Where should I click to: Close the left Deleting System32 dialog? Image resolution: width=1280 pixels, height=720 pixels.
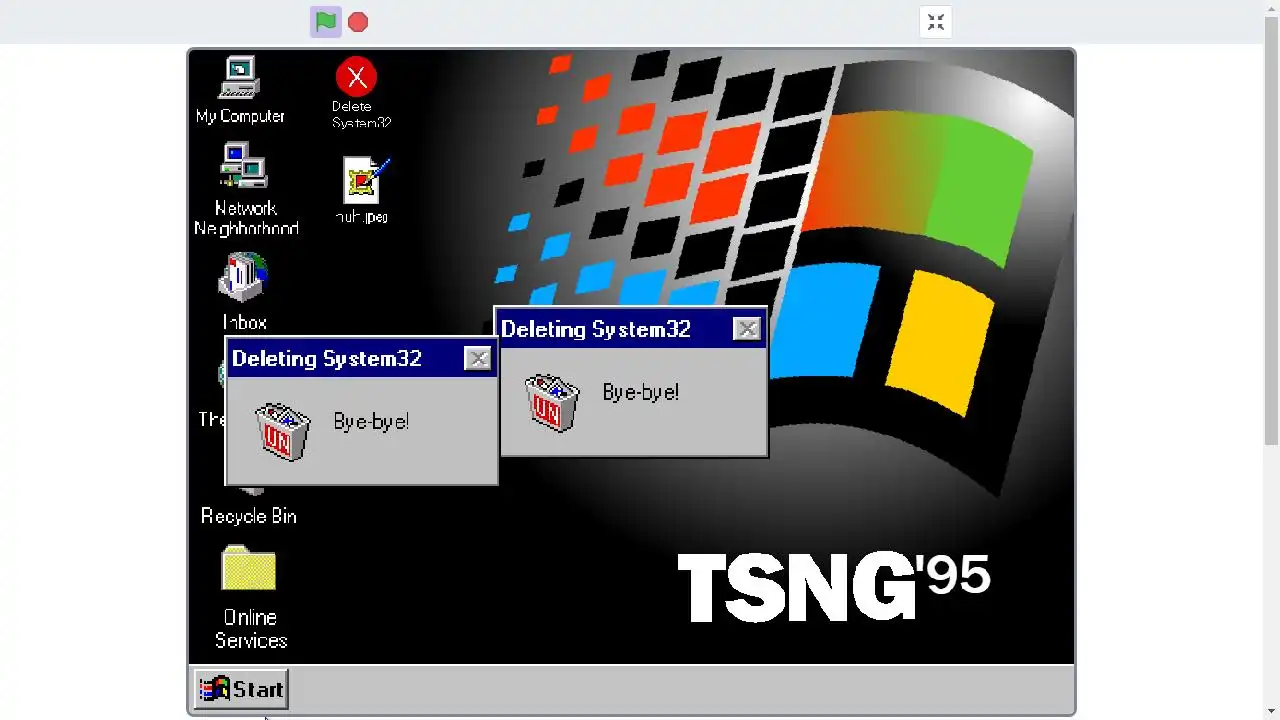coord(478,359)
